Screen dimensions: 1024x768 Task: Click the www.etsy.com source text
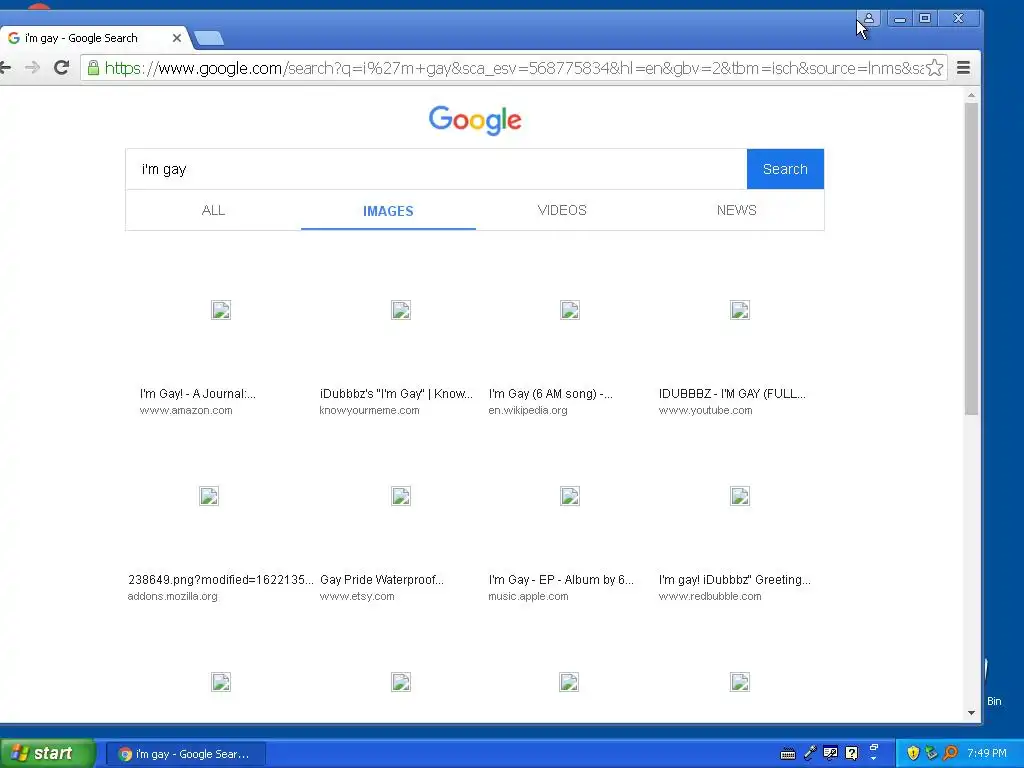point(357,596)
